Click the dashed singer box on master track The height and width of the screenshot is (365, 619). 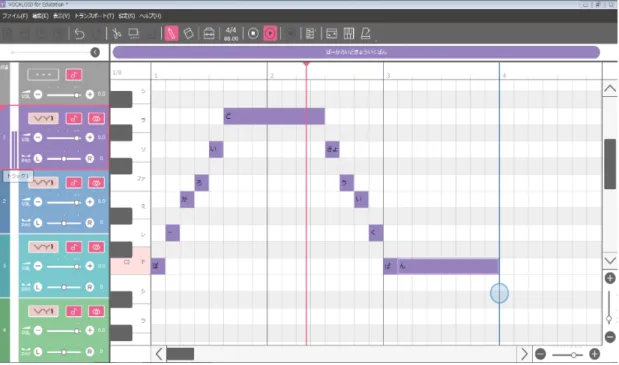(43, 75)
